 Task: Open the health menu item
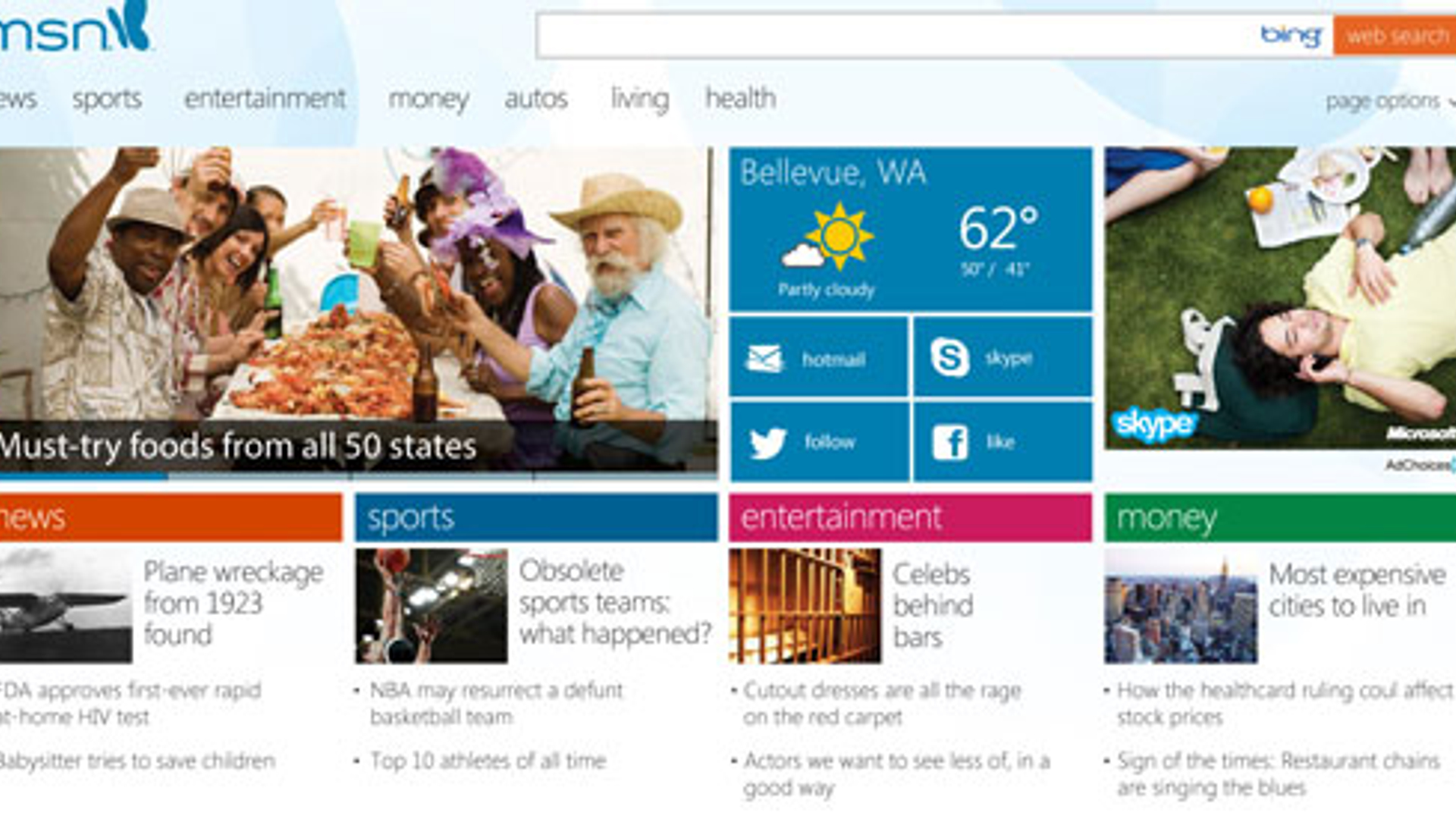coord(740,99)
